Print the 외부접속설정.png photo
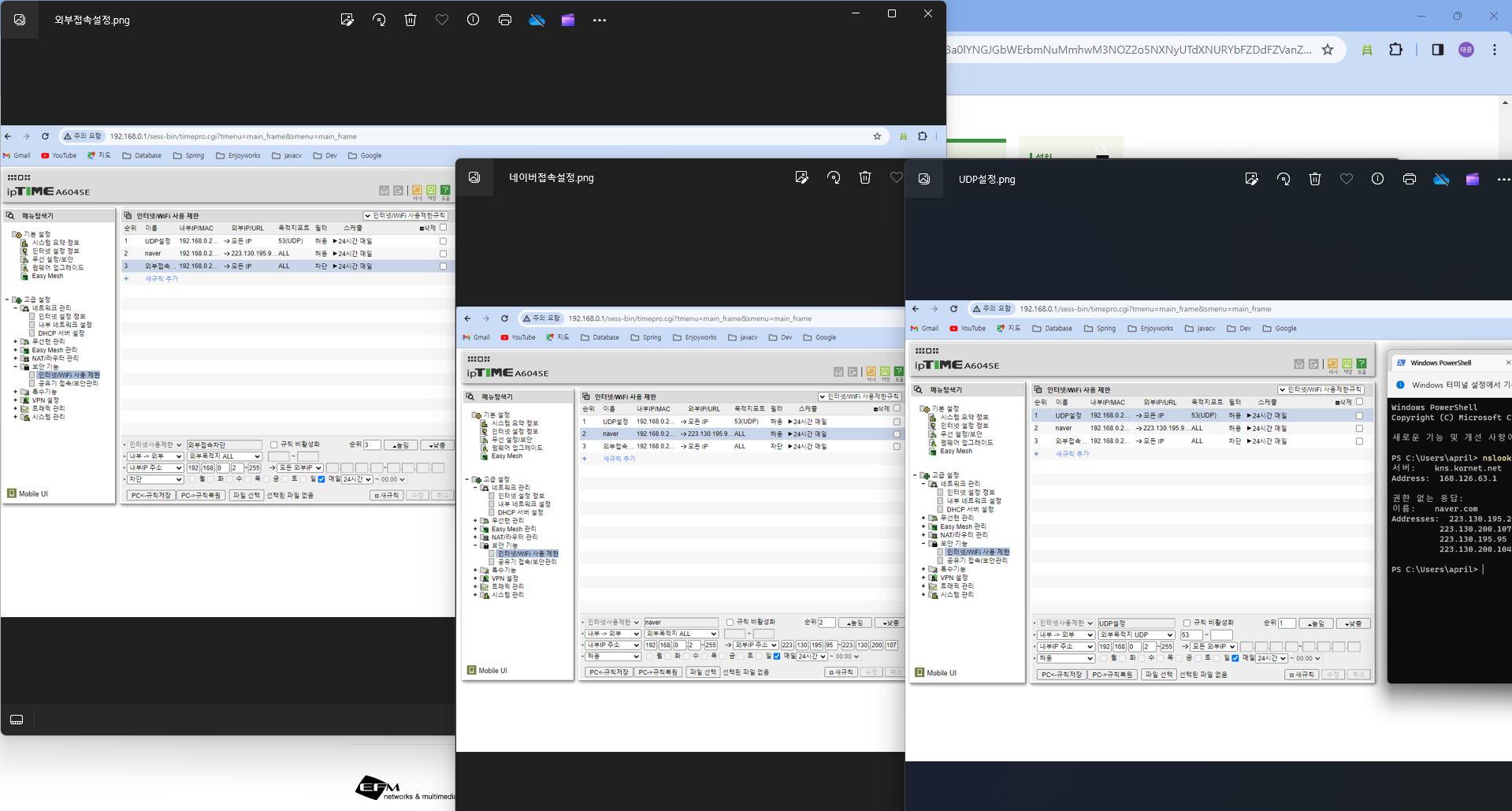This screenshot has width=1512, height=811. tap(505, 20)
